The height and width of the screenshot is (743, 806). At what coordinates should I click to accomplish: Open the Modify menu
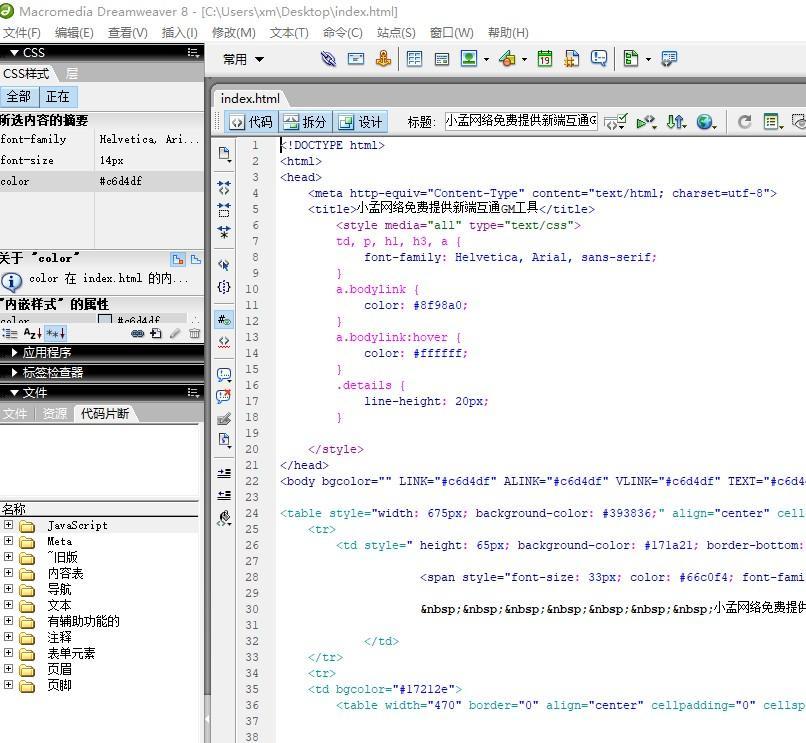(x=233, y=32)
